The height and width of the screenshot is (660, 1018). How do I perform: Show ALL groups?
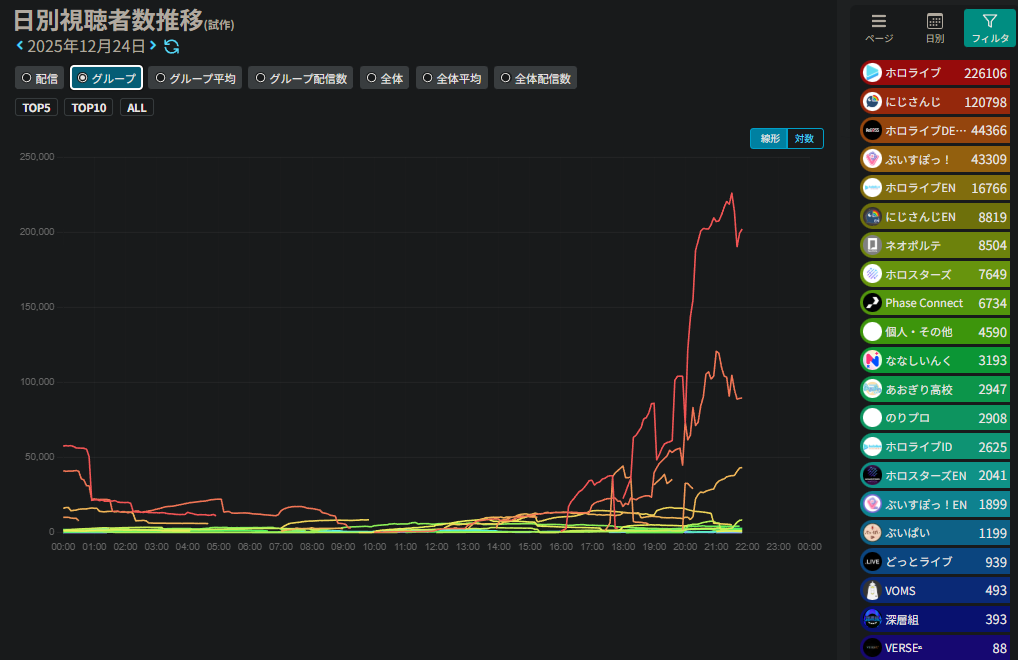coord(137,108)
